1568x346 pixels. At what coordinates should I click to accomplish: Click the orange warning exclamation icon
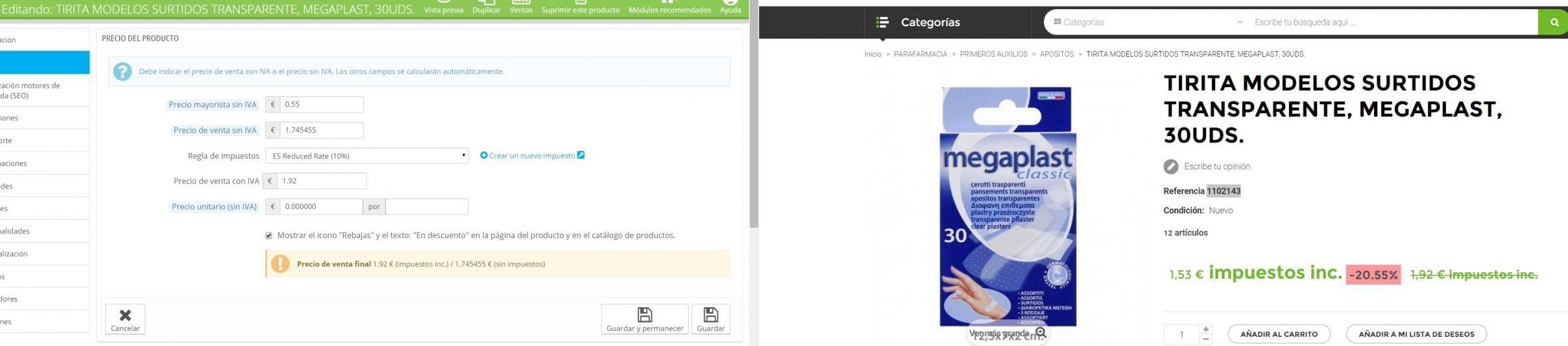(x=280, y=264)
